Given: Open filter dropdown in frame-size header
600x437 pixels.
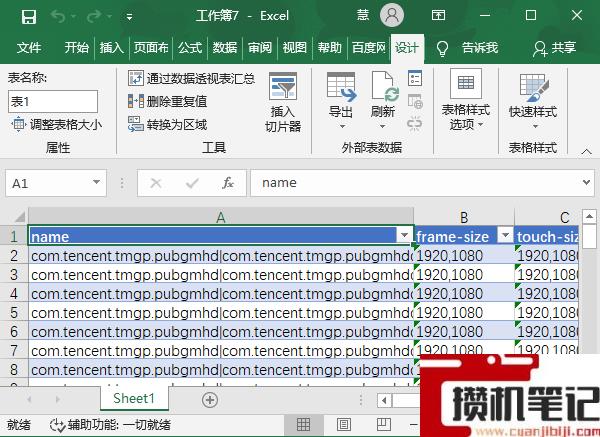Looking at the screenshot, I should click(505, 235).
